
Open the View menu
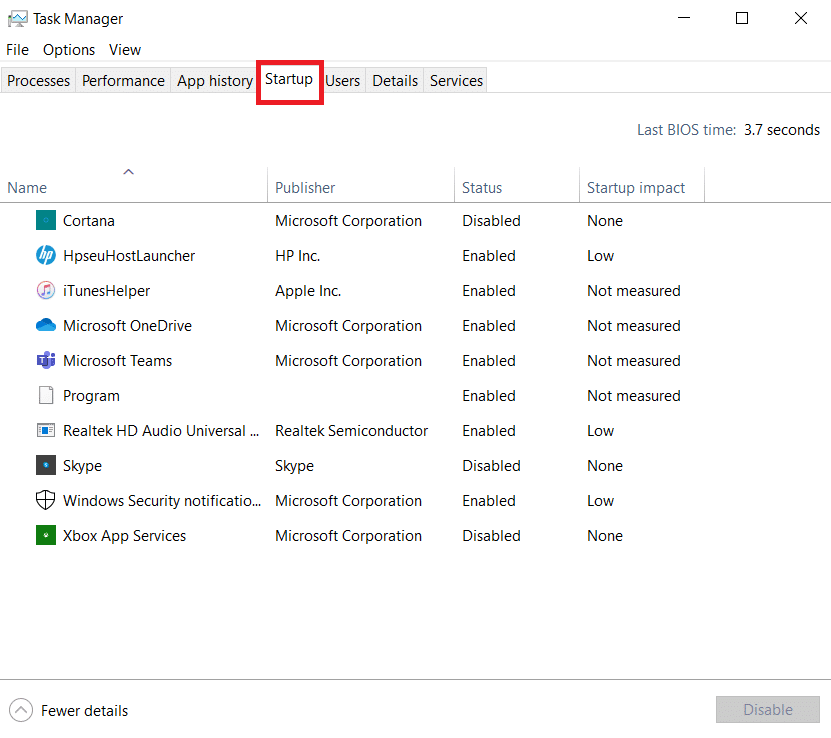coord(125,50)
